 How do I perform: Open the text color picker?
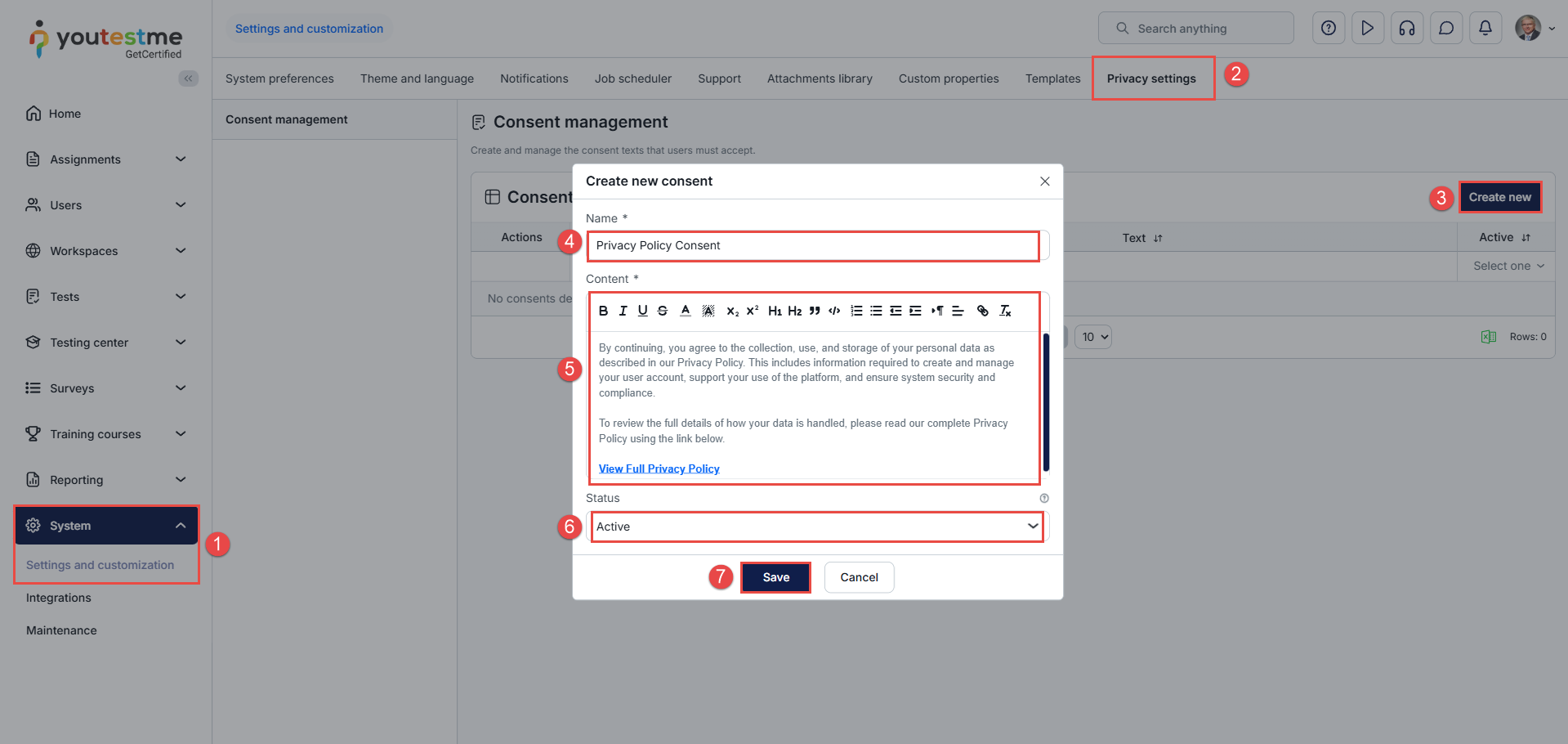coord(686,311)
